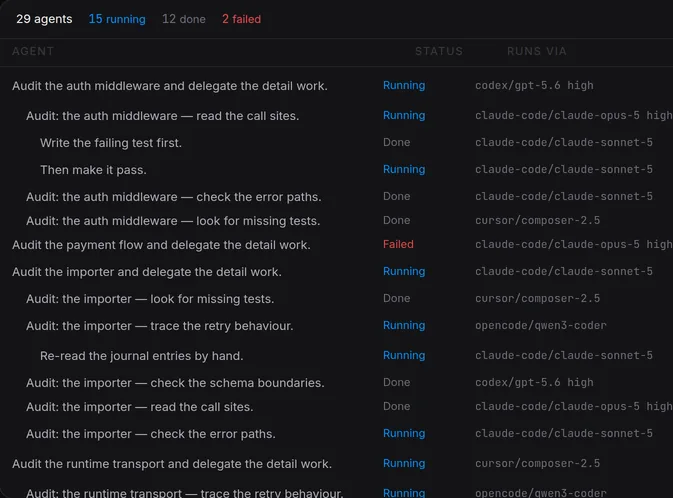Click 'cursor/composer-2.5' on importer missing tests row
Viewport: 673px width, 498px height.
537,298
